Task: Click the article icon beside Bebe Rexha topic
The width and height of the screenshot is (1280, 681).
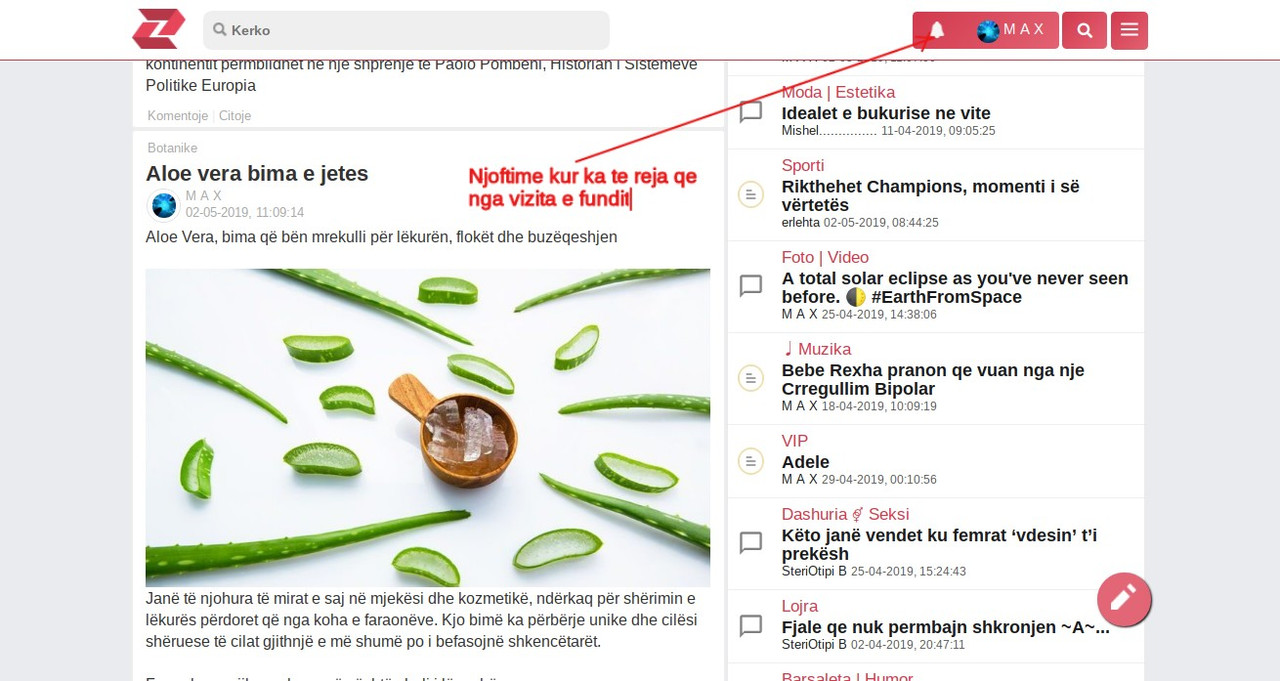Action: [751, 378]
